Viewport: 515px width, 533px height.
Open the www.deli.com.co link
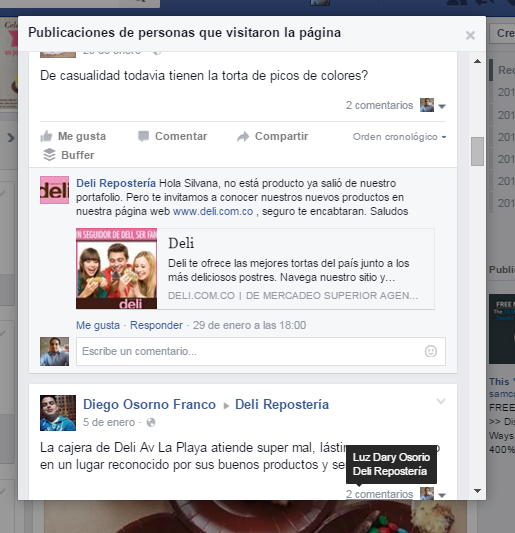213,211
